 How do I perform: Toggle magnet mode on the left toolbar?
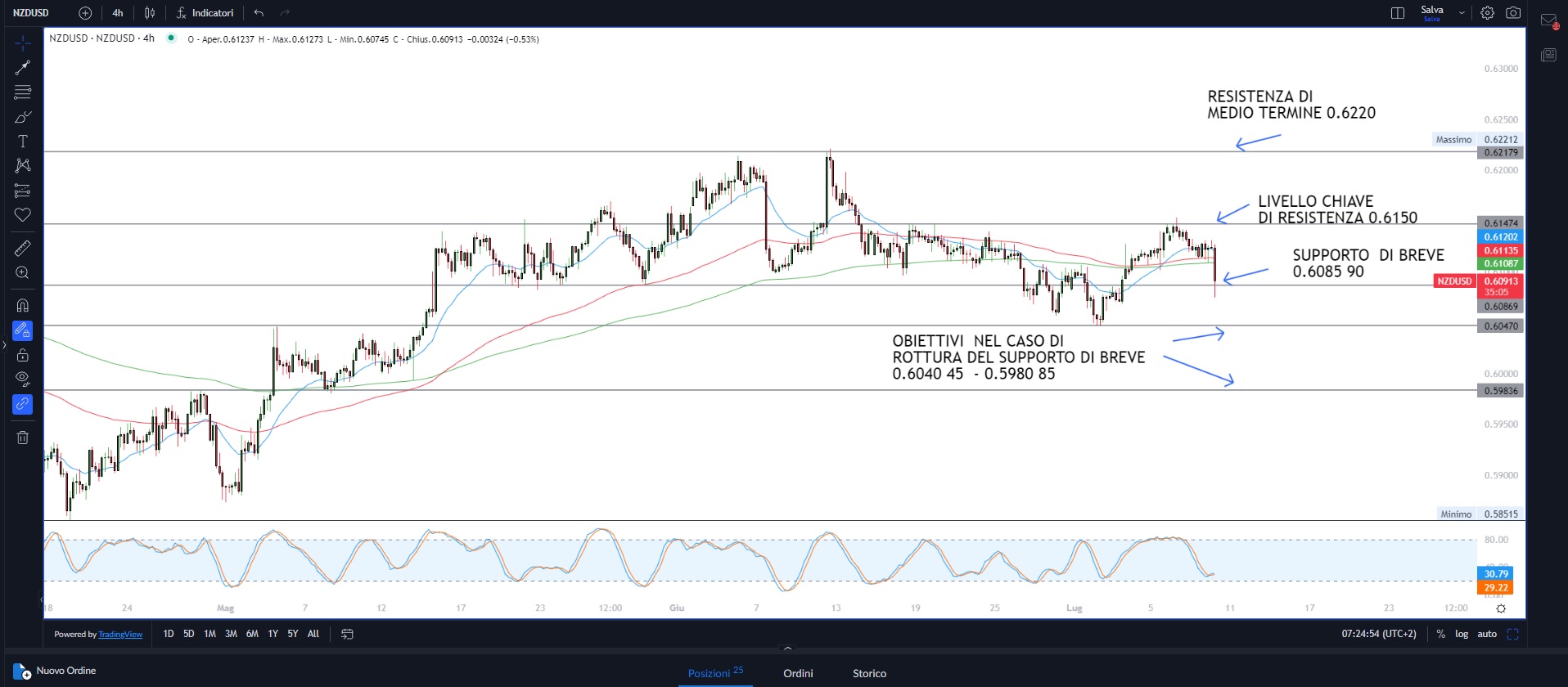click(x=22, y=305)
